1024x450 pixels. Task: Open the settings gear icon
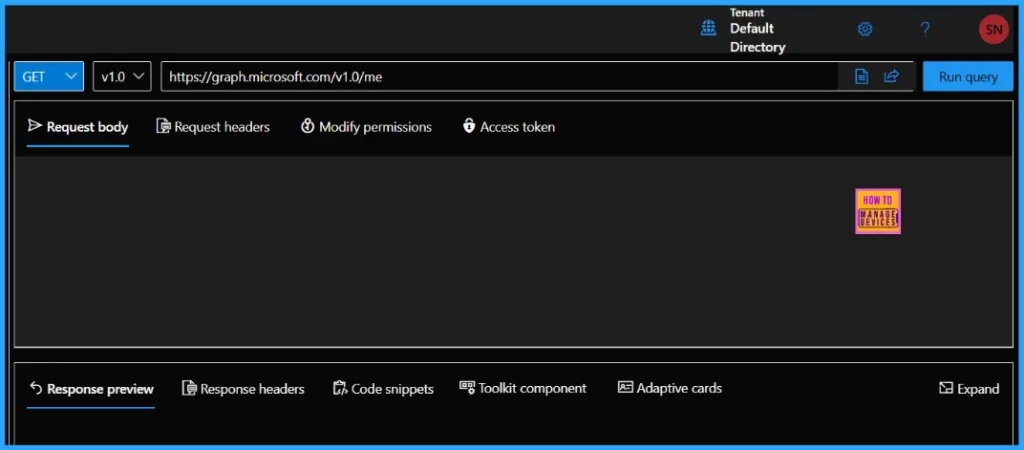point(865,29)
